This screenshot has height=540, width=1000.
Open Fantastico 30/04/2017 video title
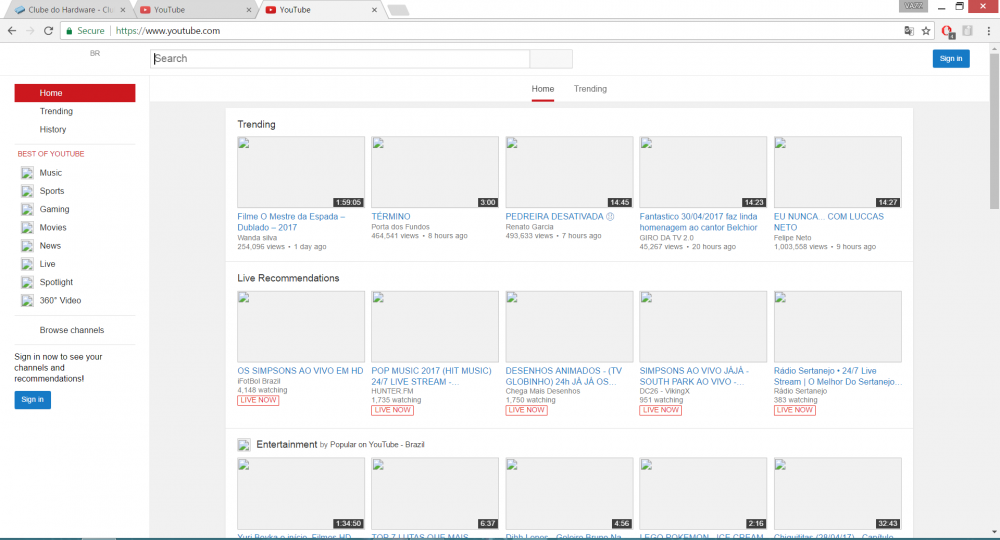point(698,222)
